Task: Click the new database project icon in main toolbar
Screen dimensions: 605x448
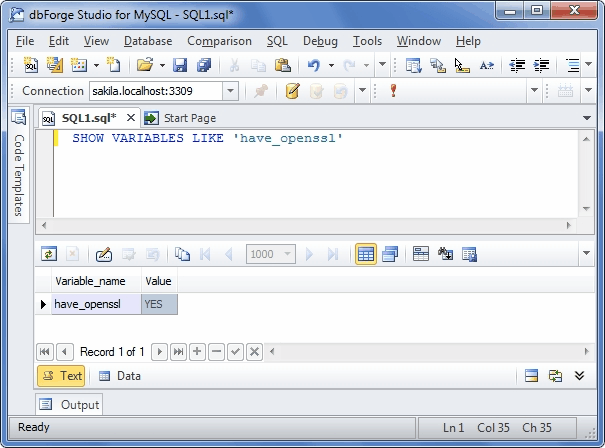Action: pos(55,65)
